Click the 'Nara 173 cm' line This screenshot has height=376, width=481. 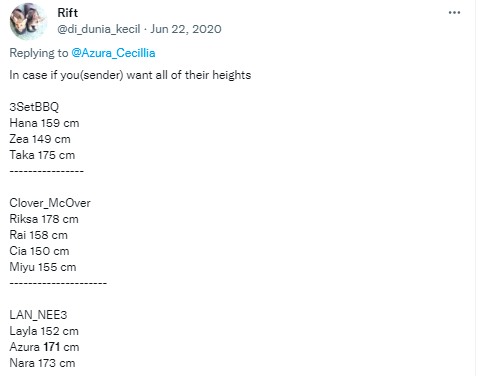pos(42,363)
